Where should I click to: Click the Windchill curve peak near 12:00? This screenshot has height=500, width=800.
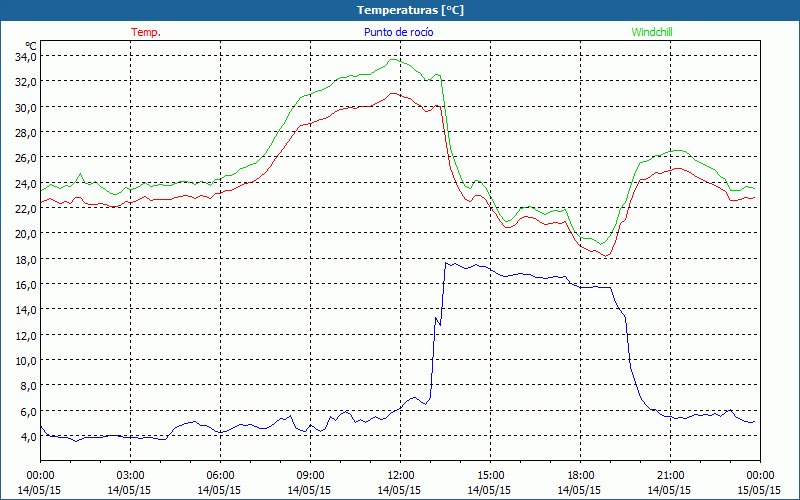[x=393, y=60]
